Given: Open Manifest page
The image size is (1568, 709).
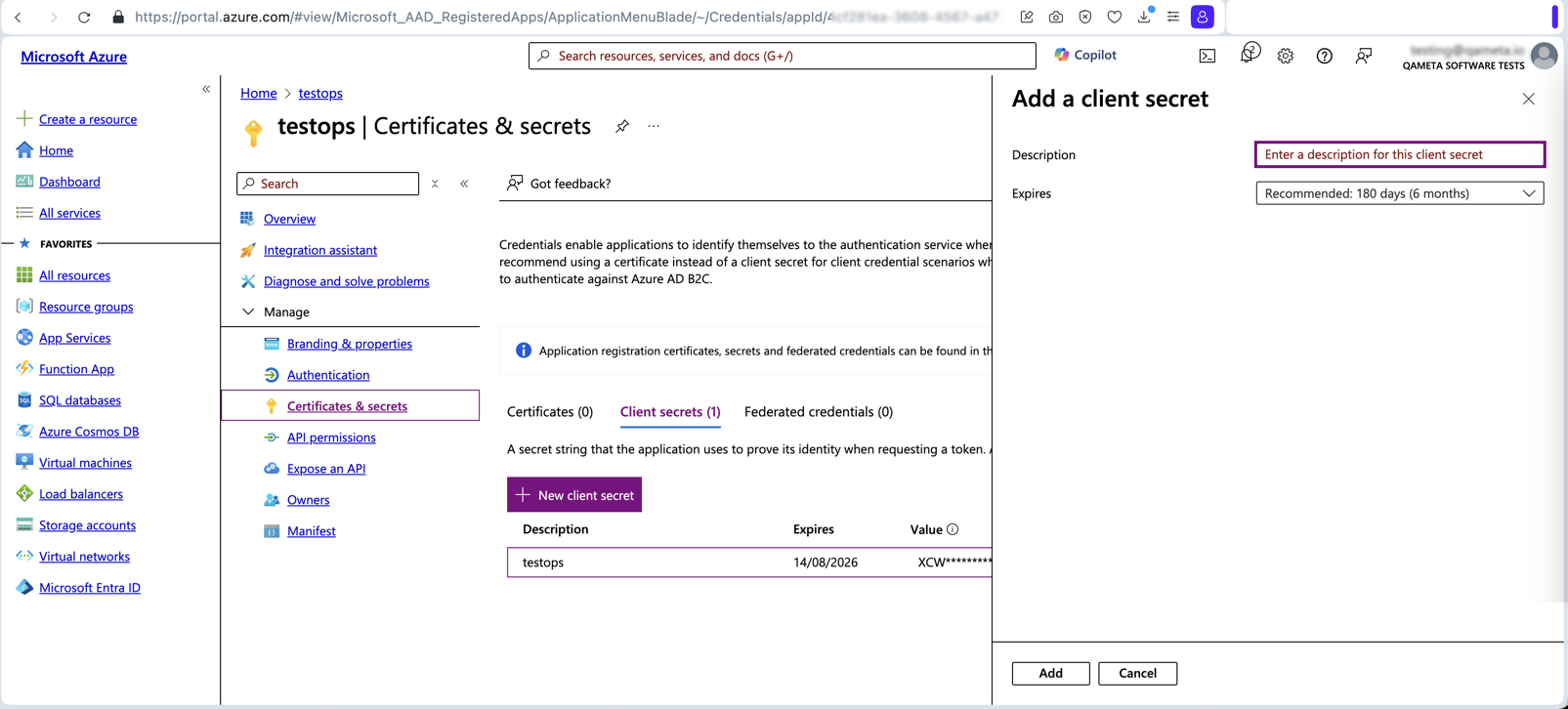Looking at the screenshot, I should pos(311,531).
